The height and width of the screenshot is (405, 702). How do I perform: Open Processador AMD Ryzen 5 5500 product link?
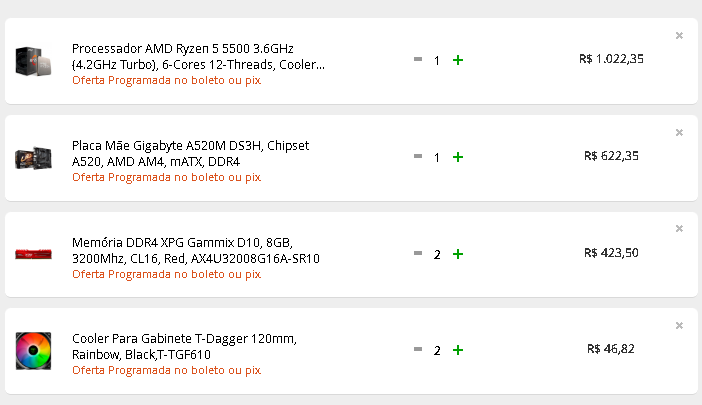click(198, 56)
